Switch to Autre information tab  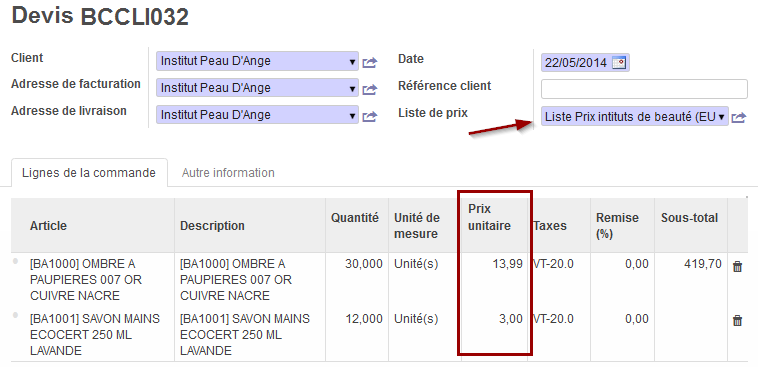pyautogui.click(x=228, y=173)
